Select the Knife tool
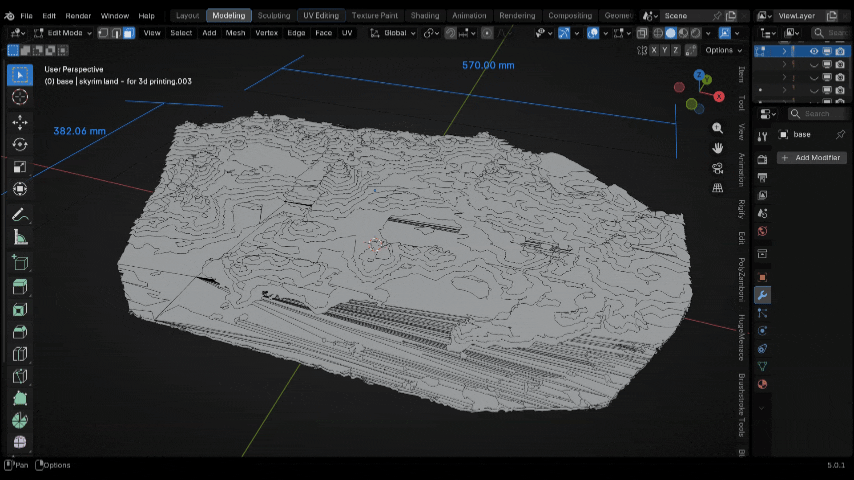 coord(20,376)
